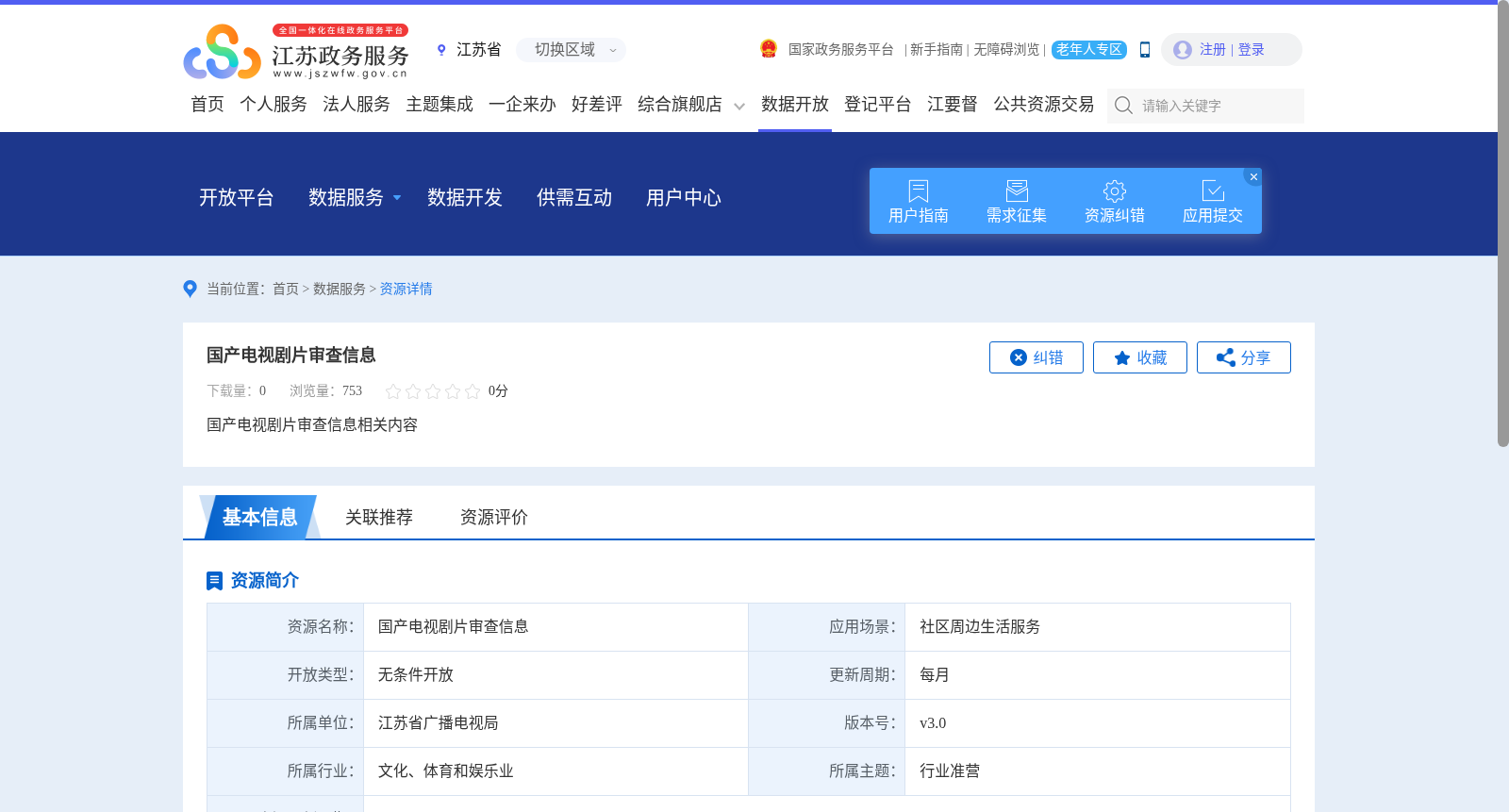Screen dimensions: 1509x812
Task: Click the 注册 register link
Action: [x=1213, y=50]
